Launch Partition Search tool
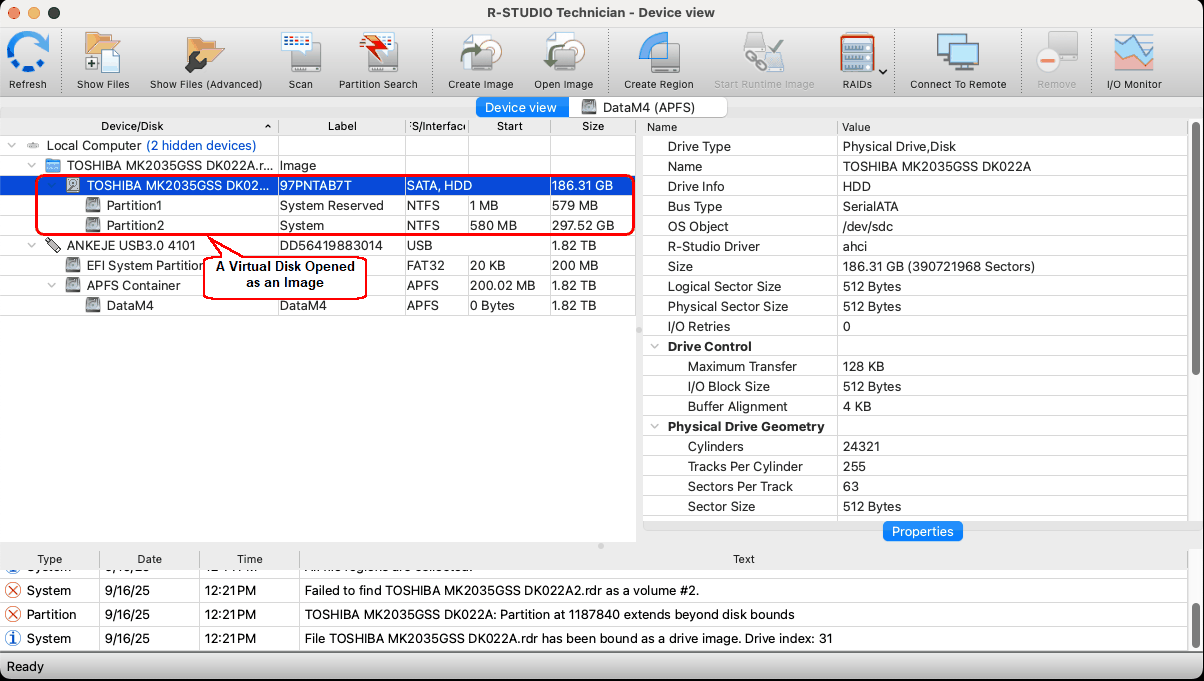Viewport: 1204px width, 681px height. (378, 56)
